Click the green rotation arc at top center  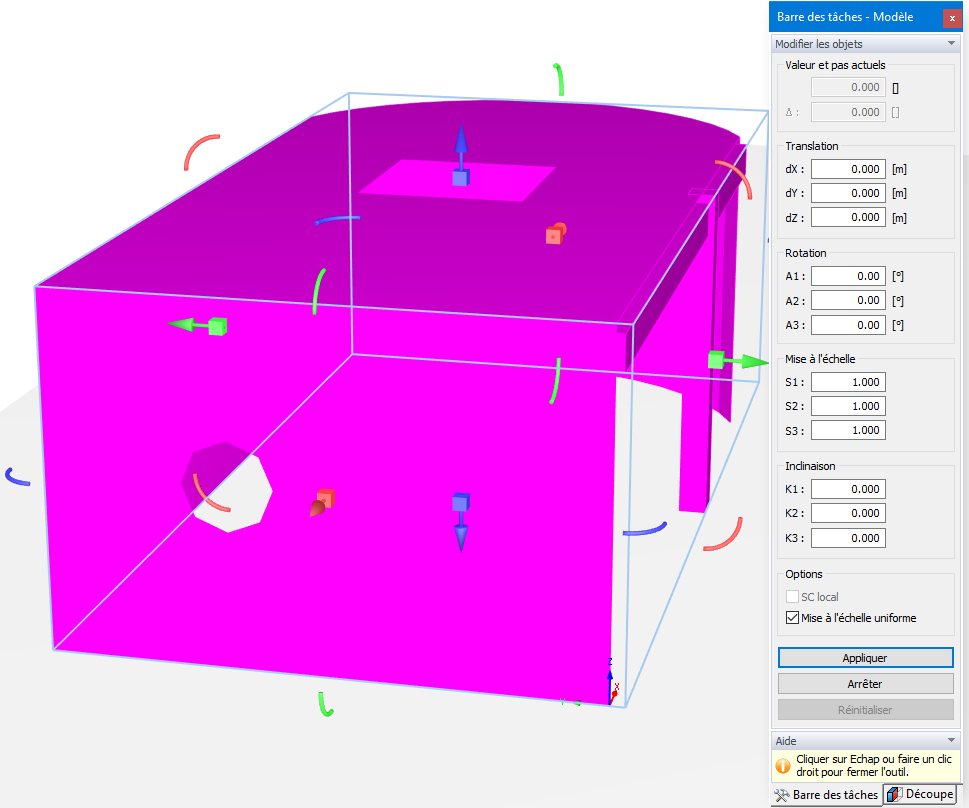(559, 79)
